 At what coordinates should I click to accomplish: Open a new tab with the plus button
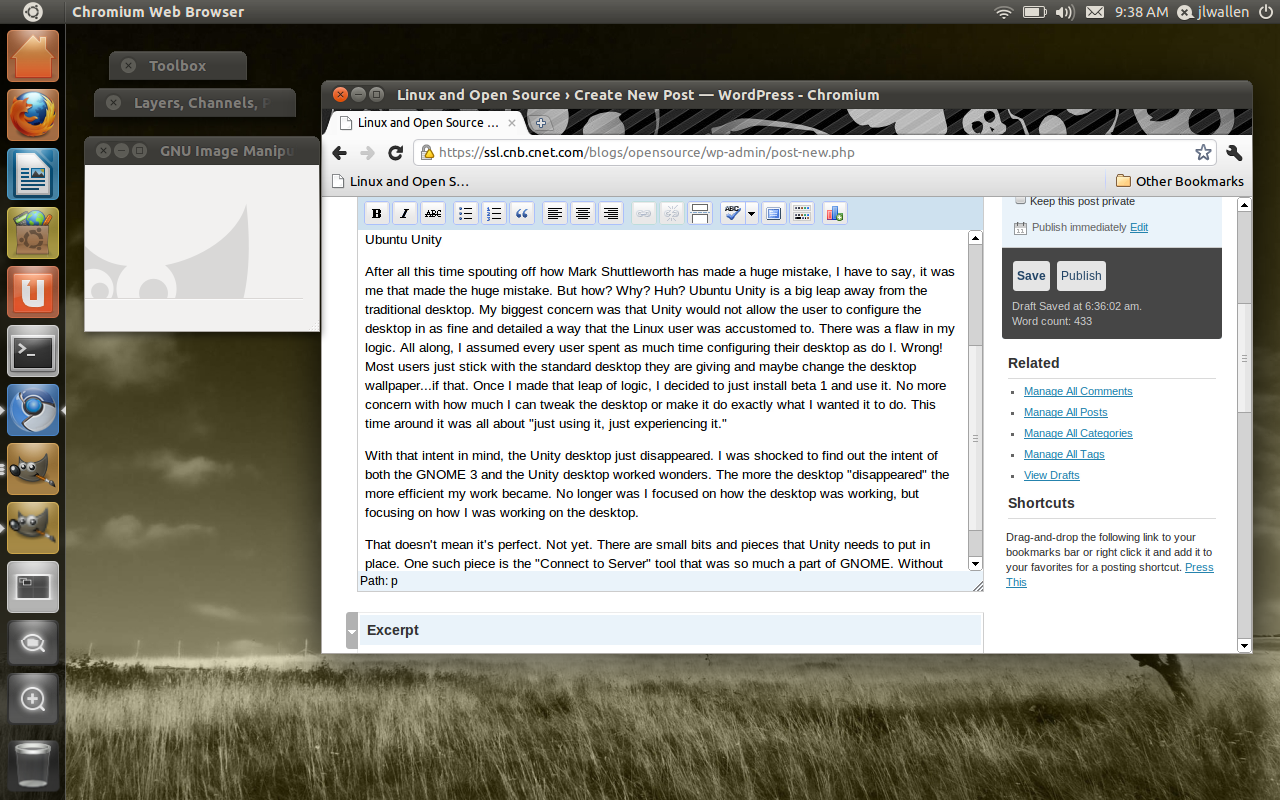tap(541, 123)
